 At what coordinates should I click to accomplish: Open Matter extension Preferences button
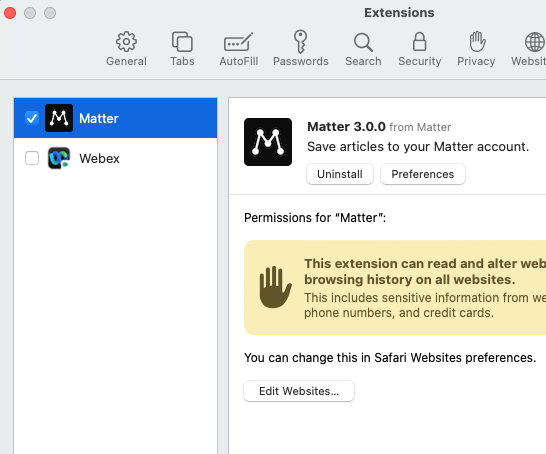[x=423, y=174]
